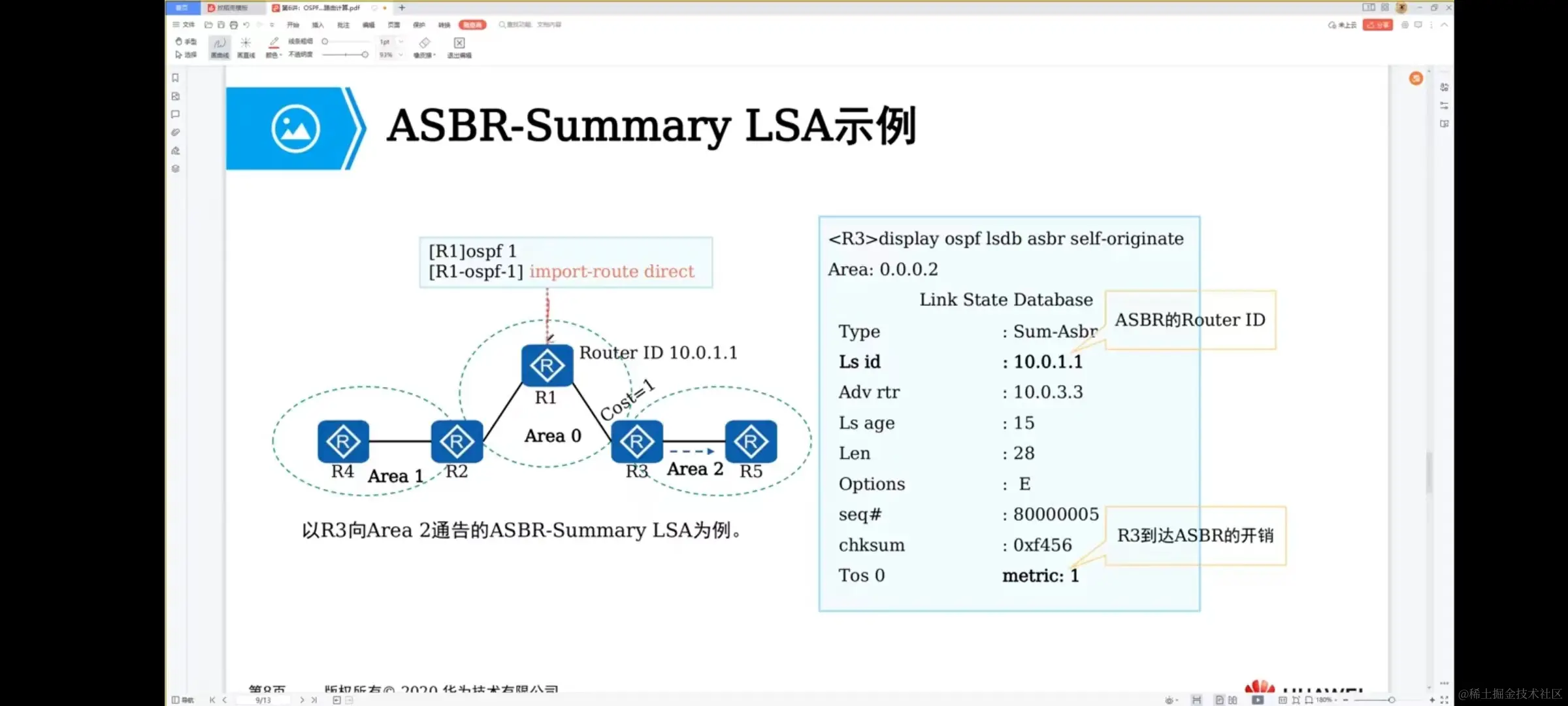Click the print icon in quick toolbar
The height and width of the screenshot is (706, 1568).
pyautogui.click(x=233, y=25)
